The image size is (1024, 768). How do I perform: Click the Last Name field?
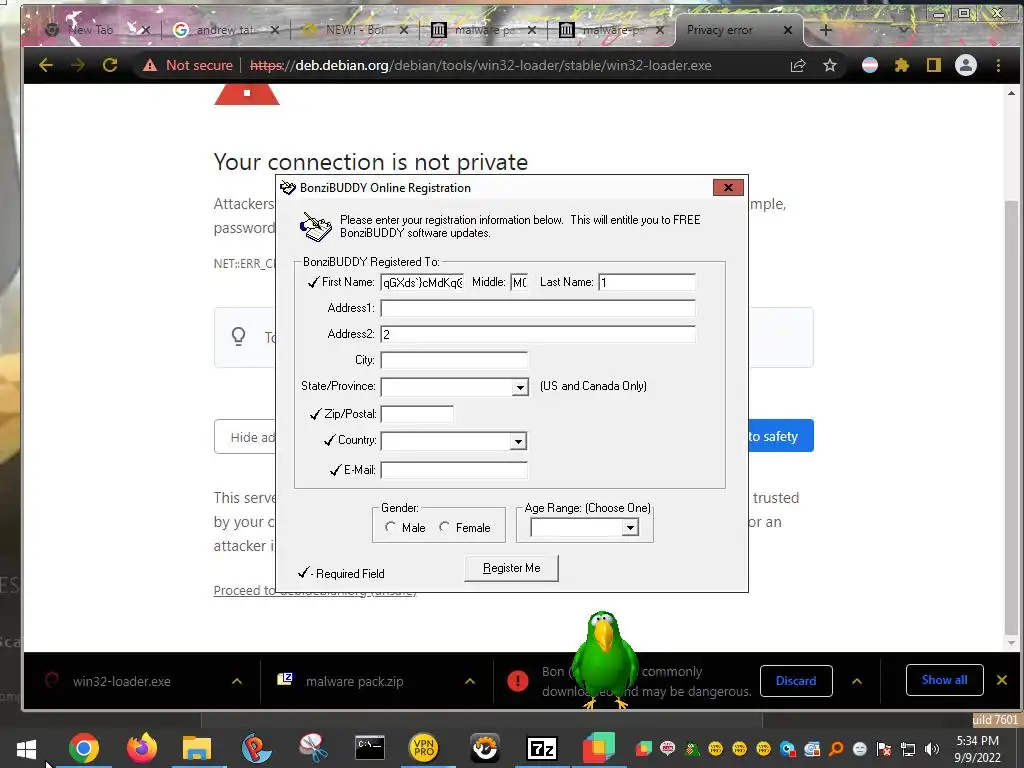pyautogui.click(x=647, y=282)
